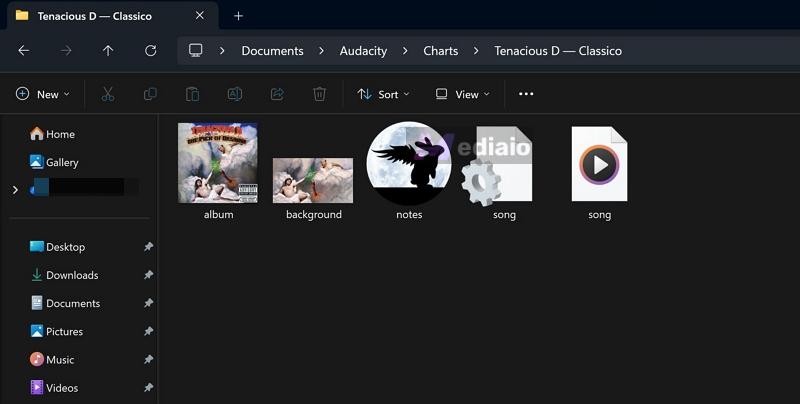This screenshot has width=800, height=404.
Task: Open Documents in the sidebar
Action: coord(65,303)
